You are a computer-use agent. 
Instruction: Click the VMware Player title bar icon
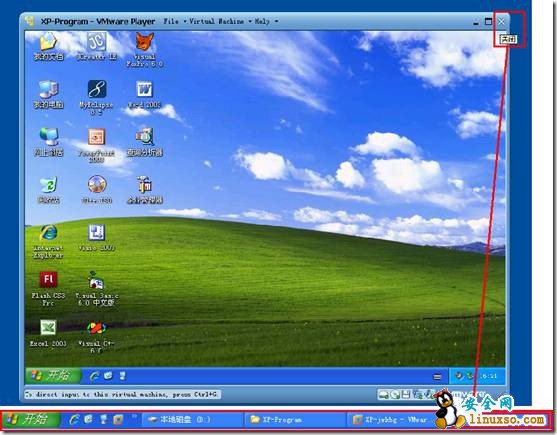coord(30,21)
